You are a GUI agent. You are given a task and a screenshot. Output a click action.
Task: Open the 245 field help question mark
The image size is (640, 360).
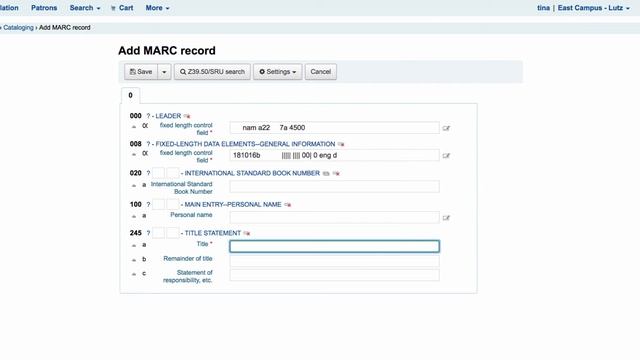coord(148,233)
